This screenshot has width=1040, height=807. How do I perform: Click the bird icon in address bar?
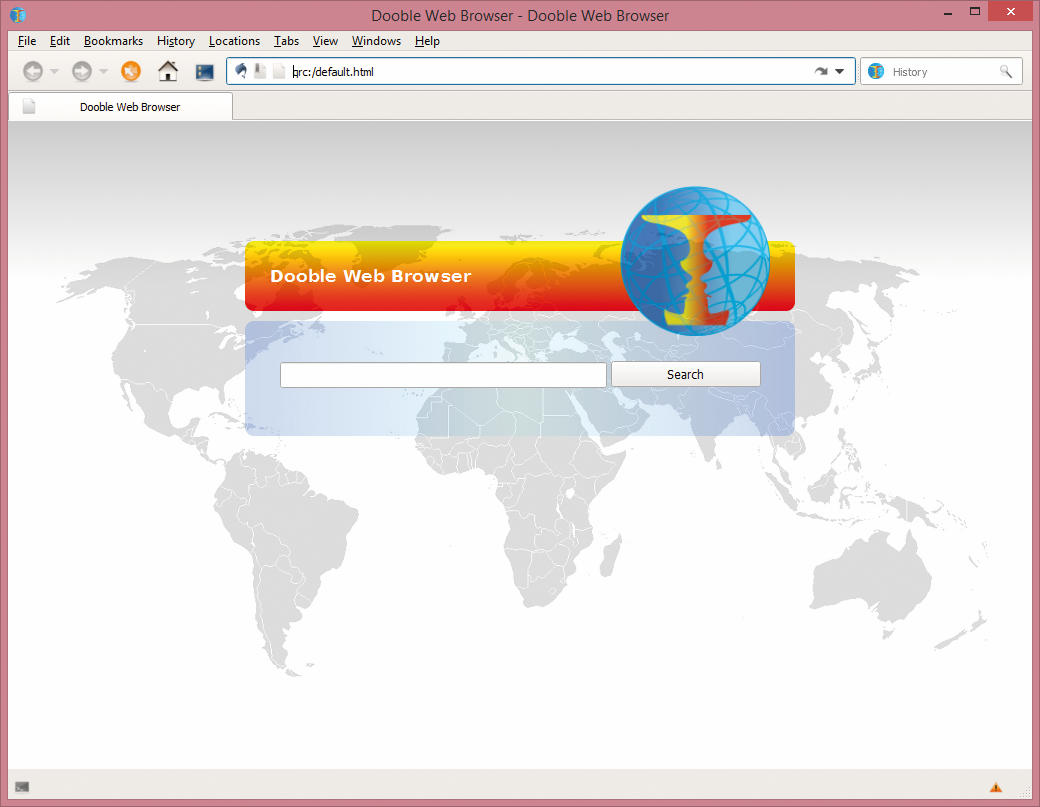(x=241, y=71)
